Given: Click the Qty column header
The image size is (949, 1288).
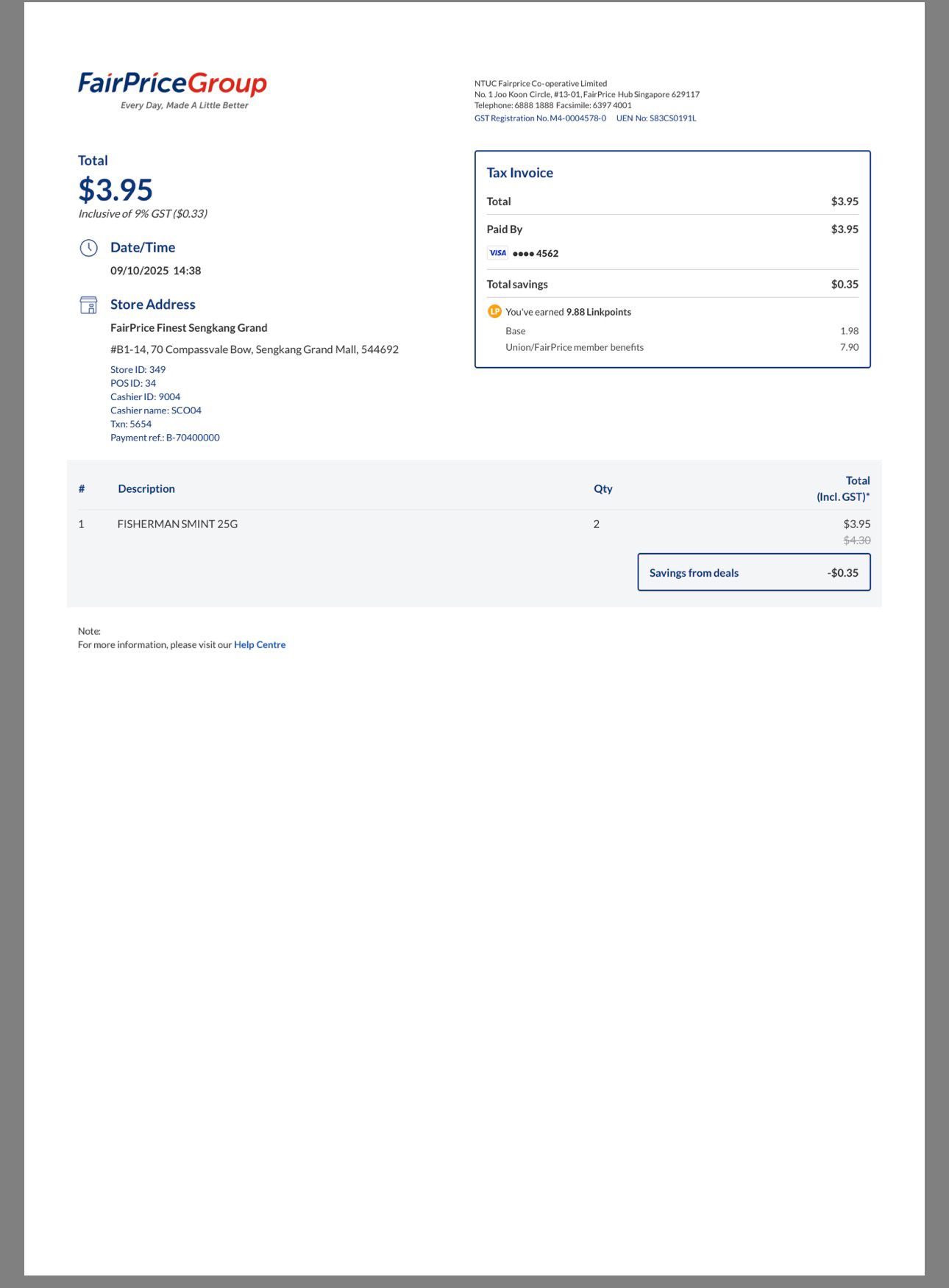Looking at the screenshot, I should click(x=603, y=489).
